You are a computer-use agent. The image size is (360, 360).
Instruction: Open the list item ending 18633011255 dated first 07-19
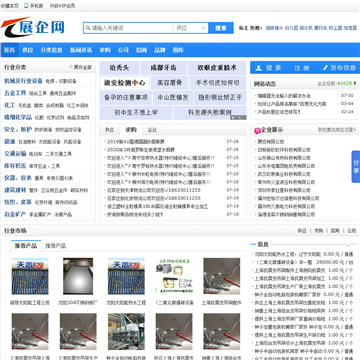click(154, 190)
